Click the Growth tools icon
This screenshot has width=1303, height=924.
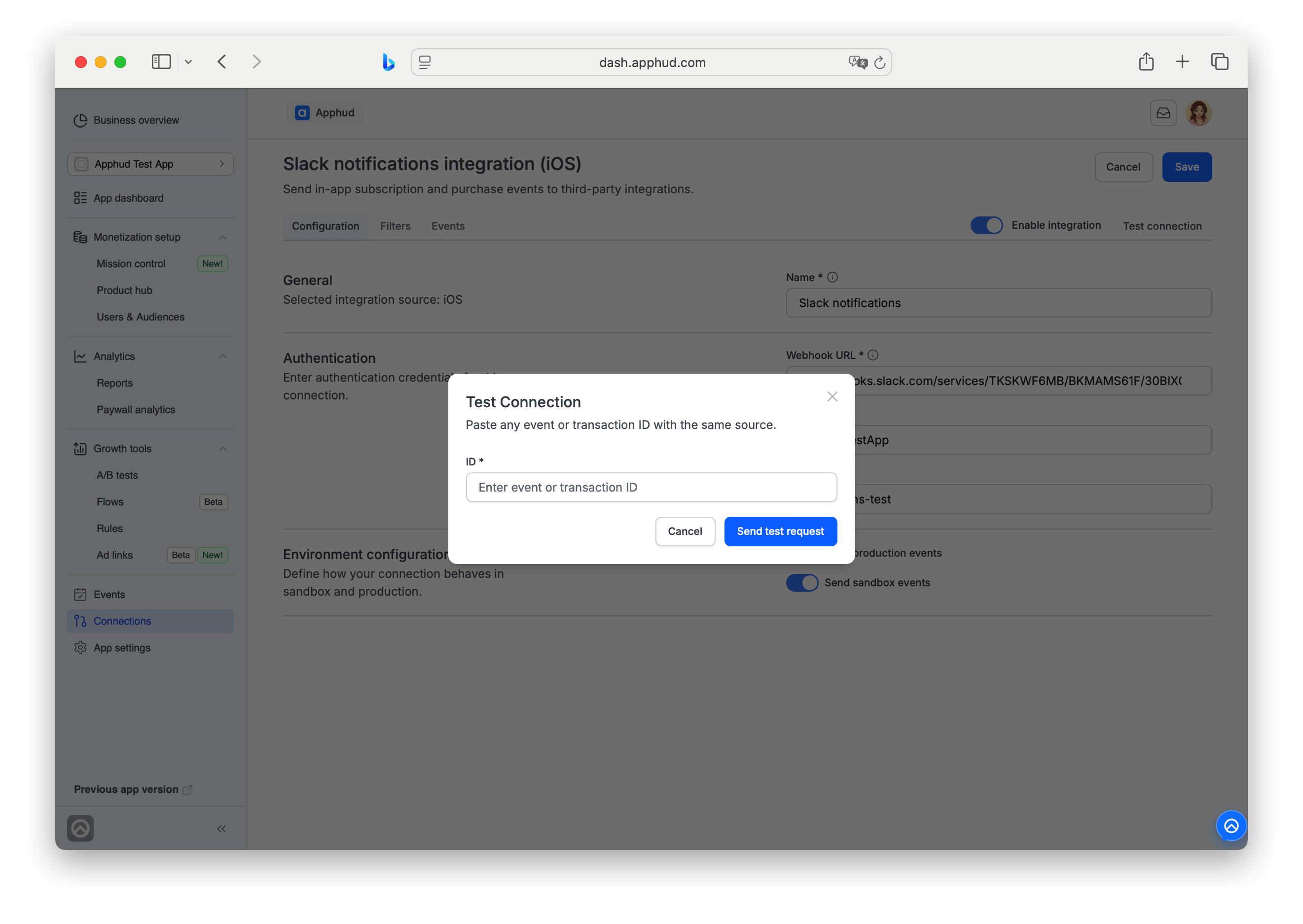click(80, 449)
